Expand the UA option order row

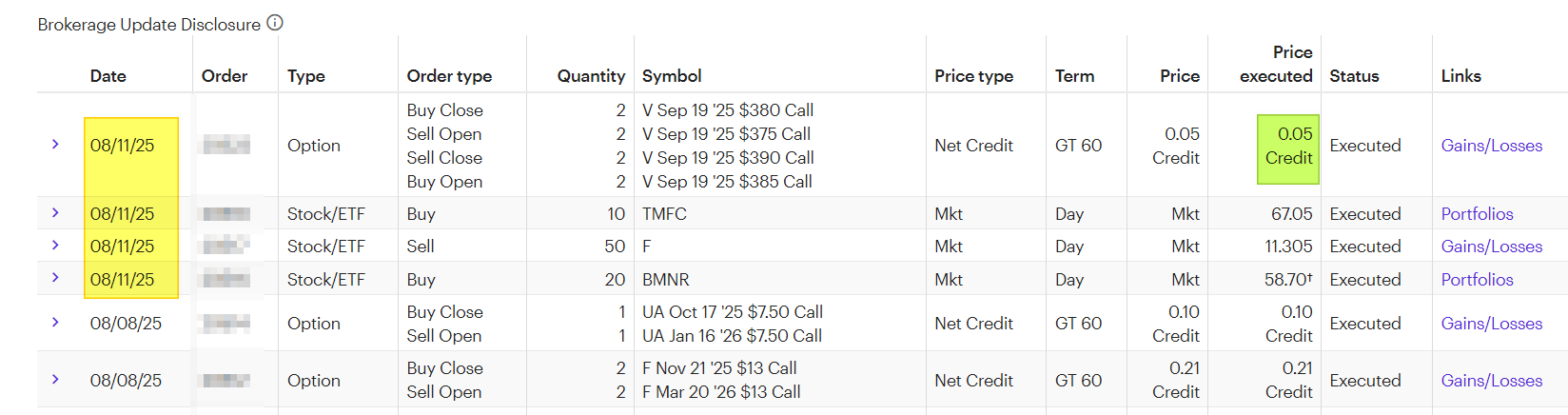pyautogui.click(x=55, y=323)
